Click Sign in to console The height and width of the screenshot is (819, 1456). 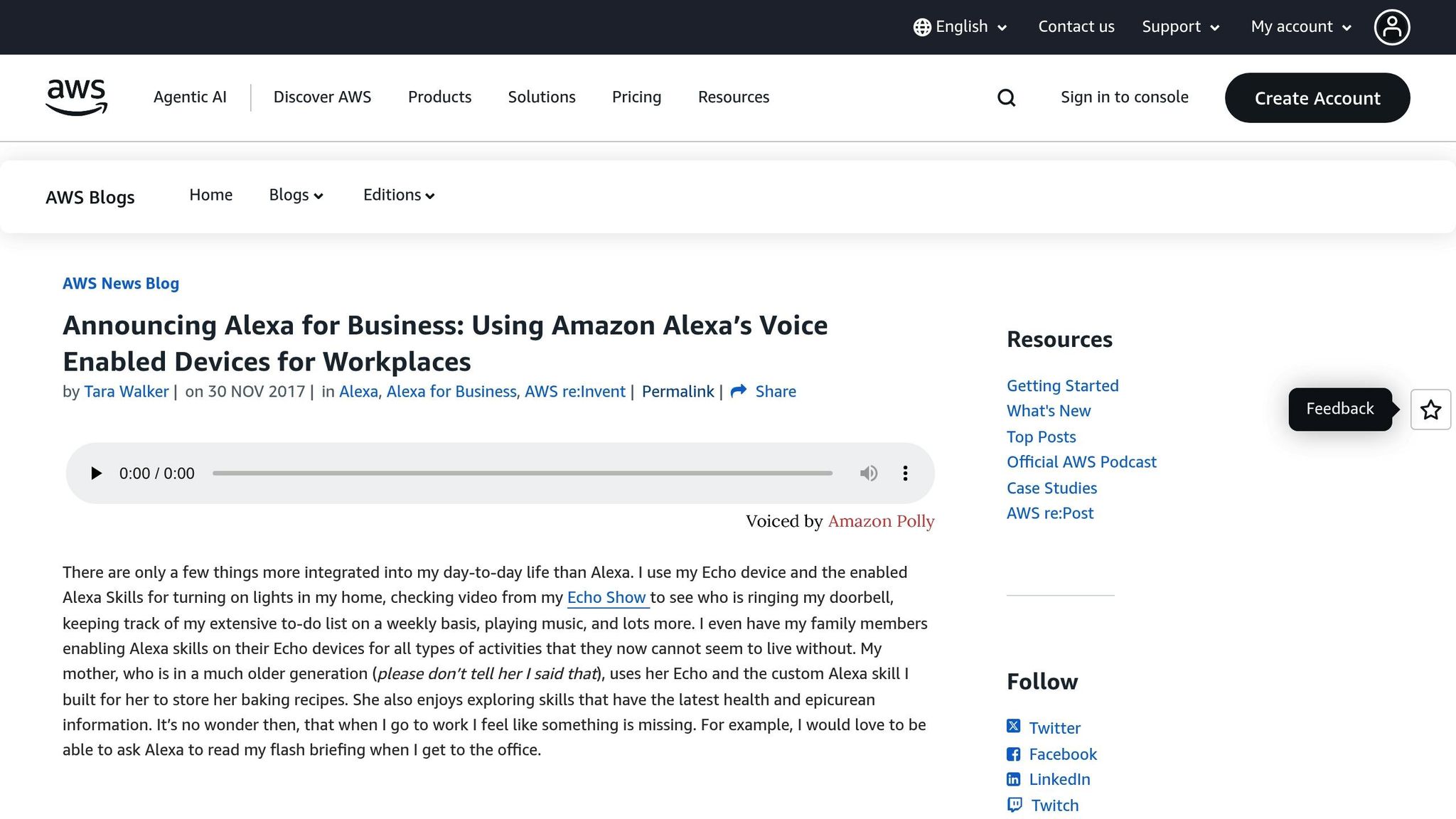click(x=1124, y=97)
